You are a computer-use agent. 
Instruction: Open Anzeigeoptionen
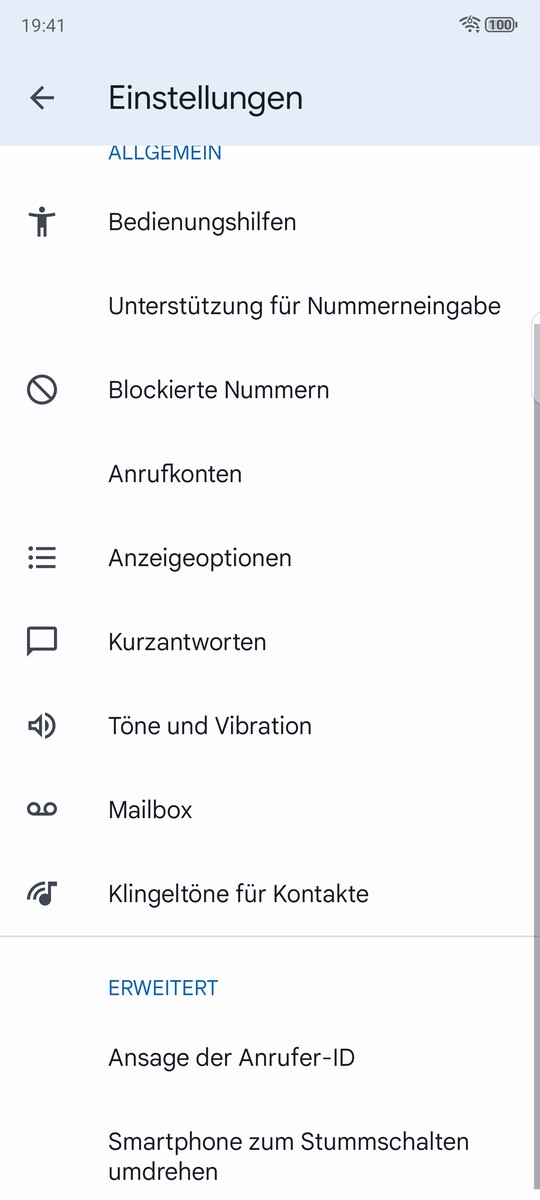point(270,557)
